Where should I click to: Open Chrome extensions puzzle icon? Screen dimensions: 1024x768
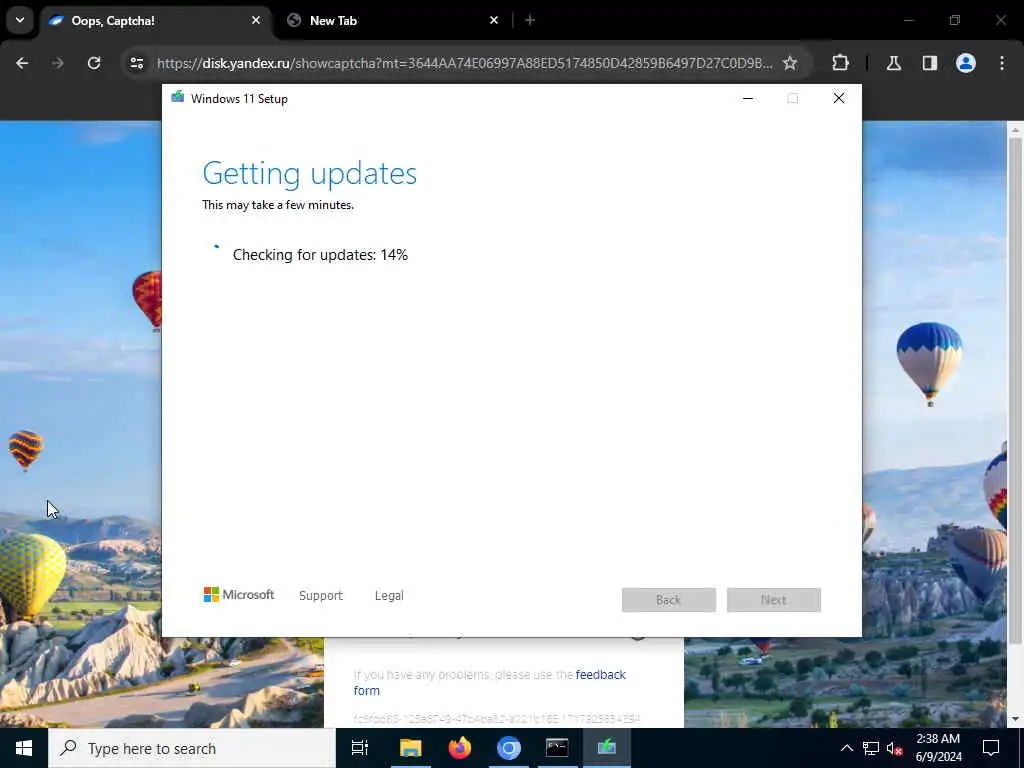click(x=840, y=63)
